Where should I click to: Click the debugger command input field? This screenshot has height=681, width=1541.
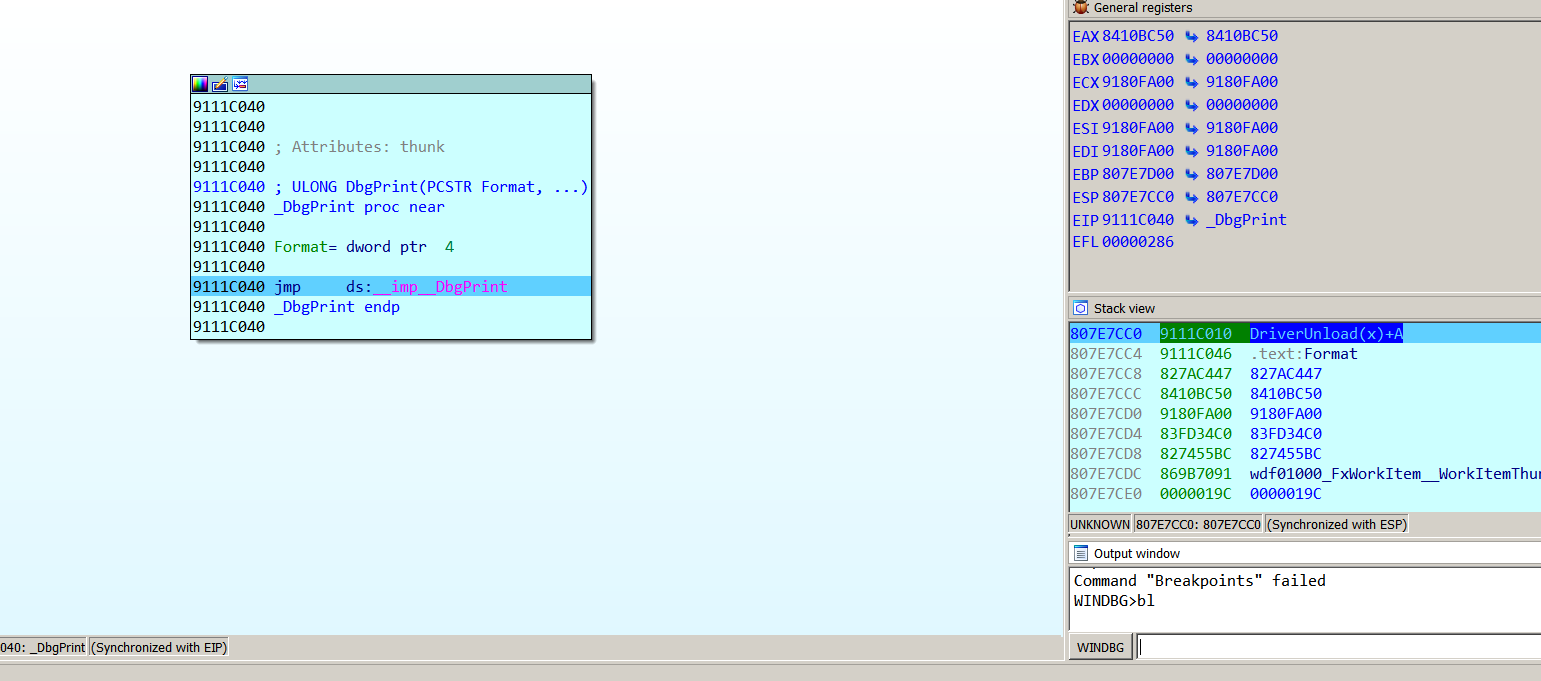click(x=1338, y=647)
